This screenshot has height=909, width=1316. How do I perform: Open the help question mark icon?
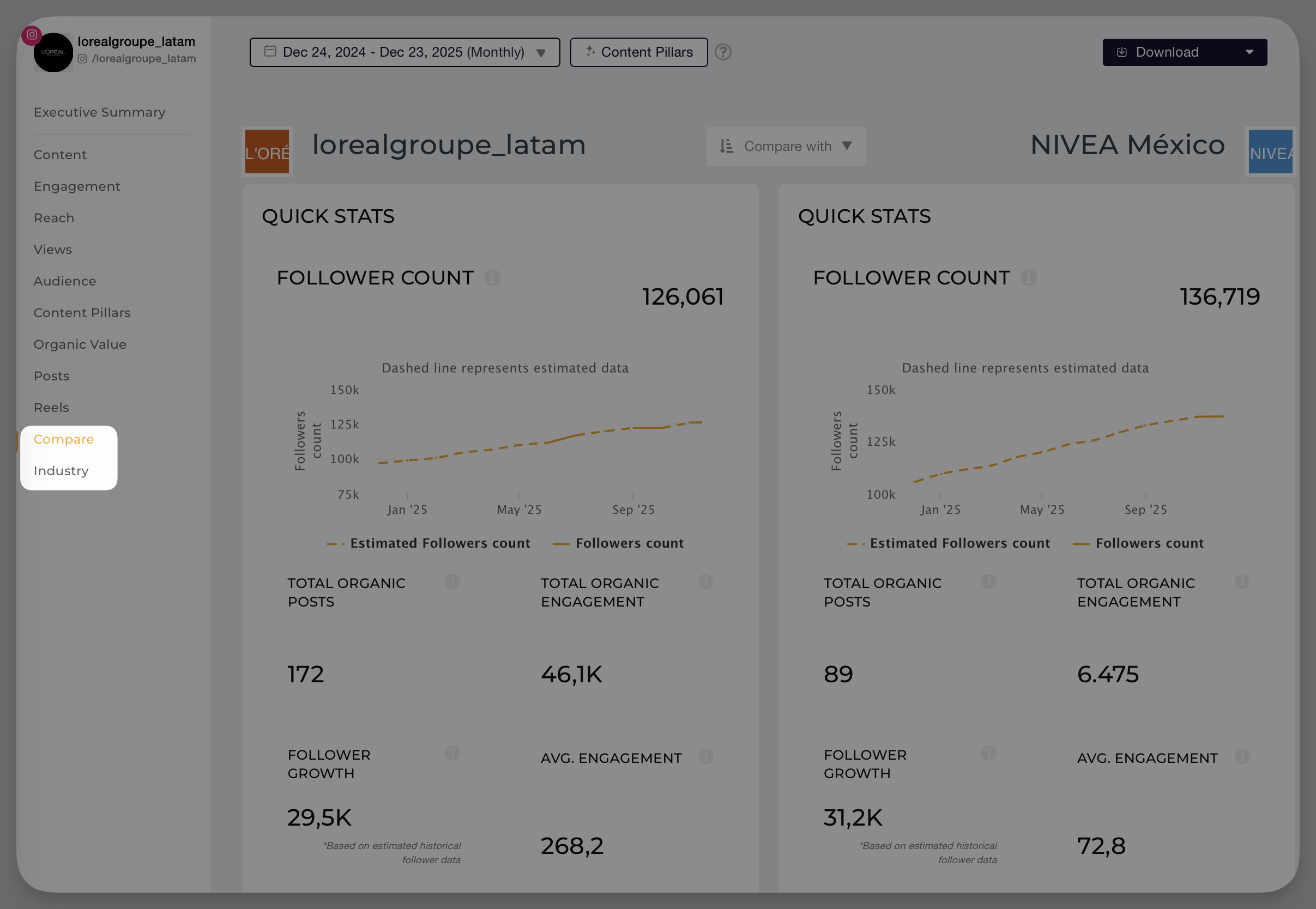[723, 52]
